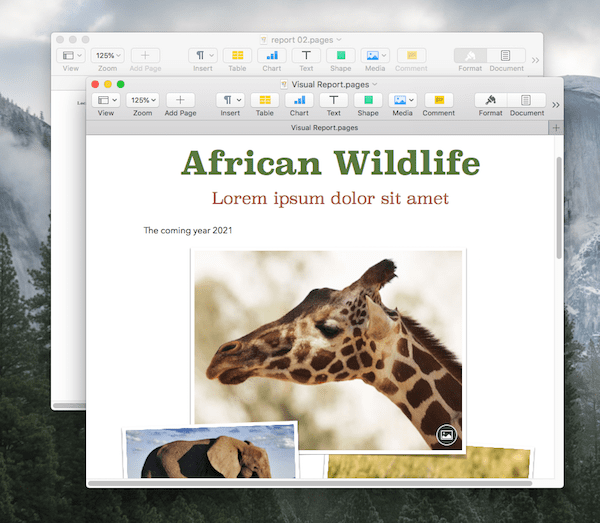Toggle the Format inspector in front window
This screenshot has height=523, width=600.
pyautogui.click(x=491, y=100)
